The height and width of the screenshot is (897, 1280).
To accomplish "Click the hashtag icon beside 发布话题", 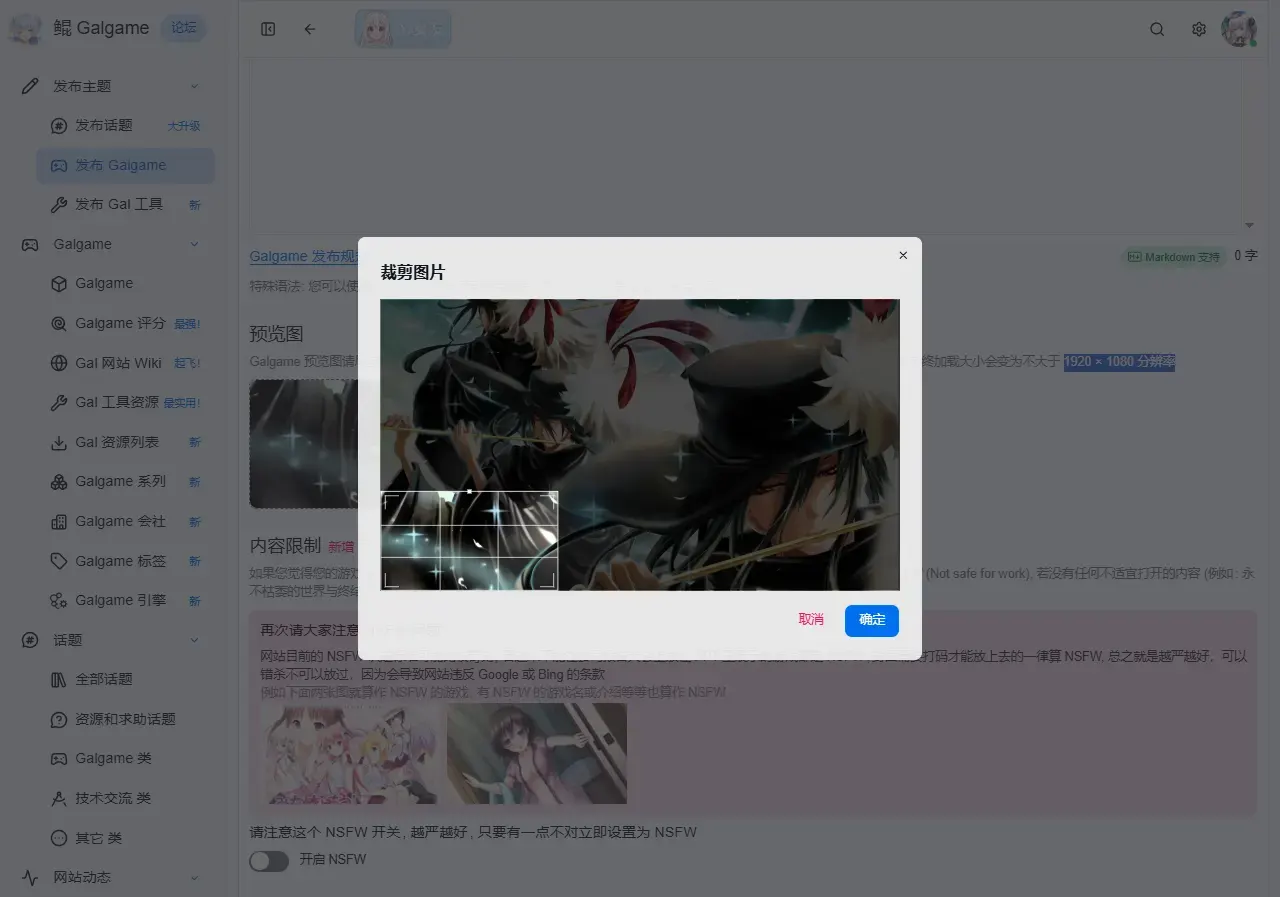I will pyautogui.click(x=59, y=126).
